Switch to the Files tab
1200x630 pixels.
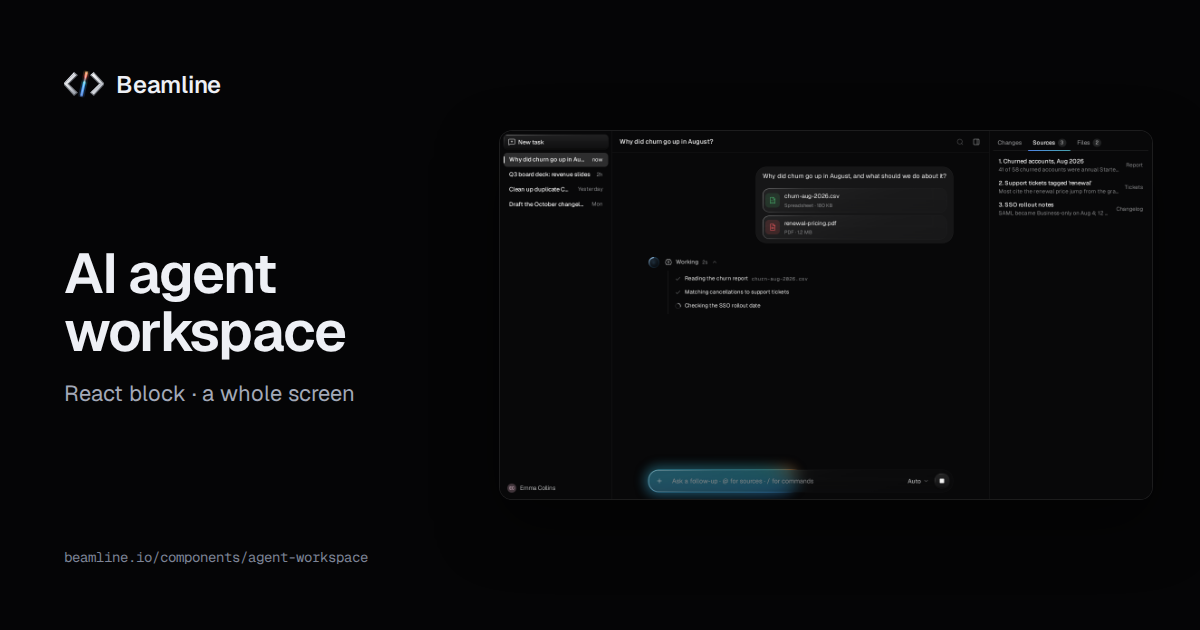(1089, 143)
